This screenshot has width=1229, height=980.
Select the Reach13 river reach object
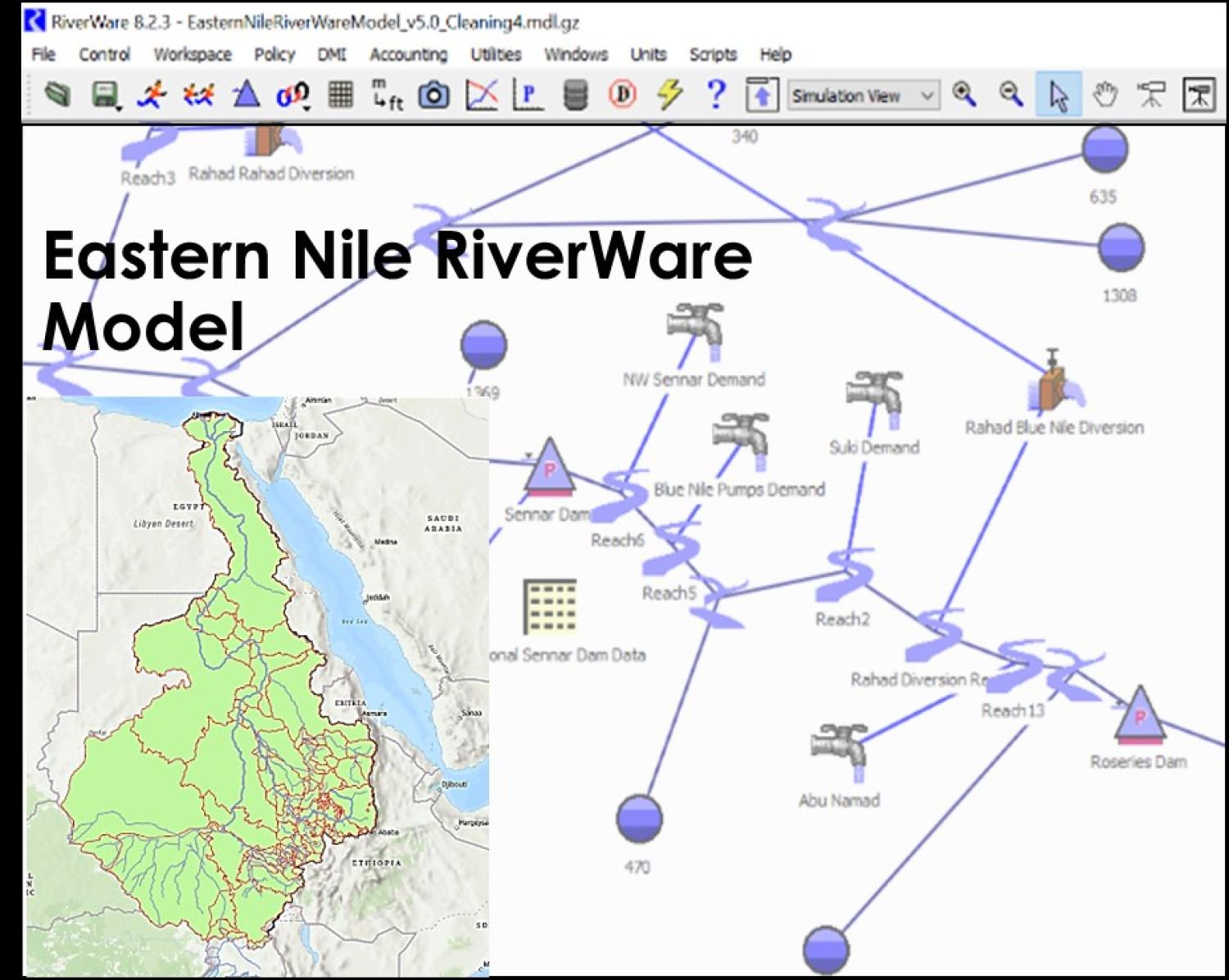coord(1016,668)
